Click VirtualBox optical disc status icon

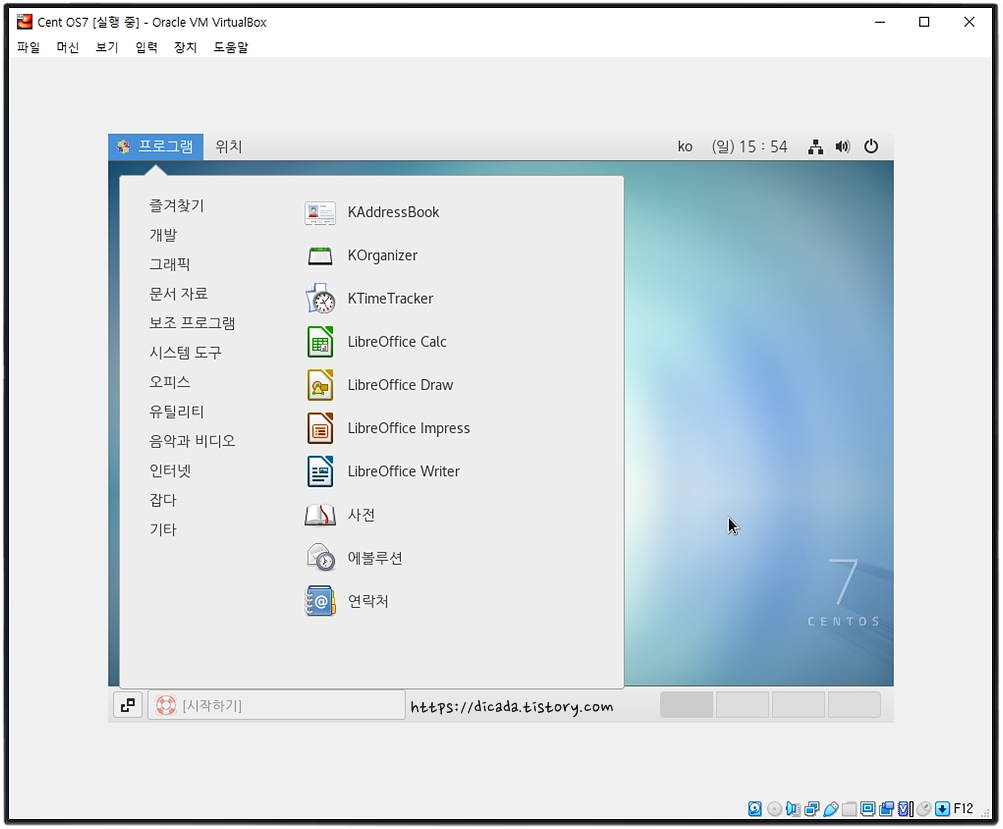click(x=774, y=809)
